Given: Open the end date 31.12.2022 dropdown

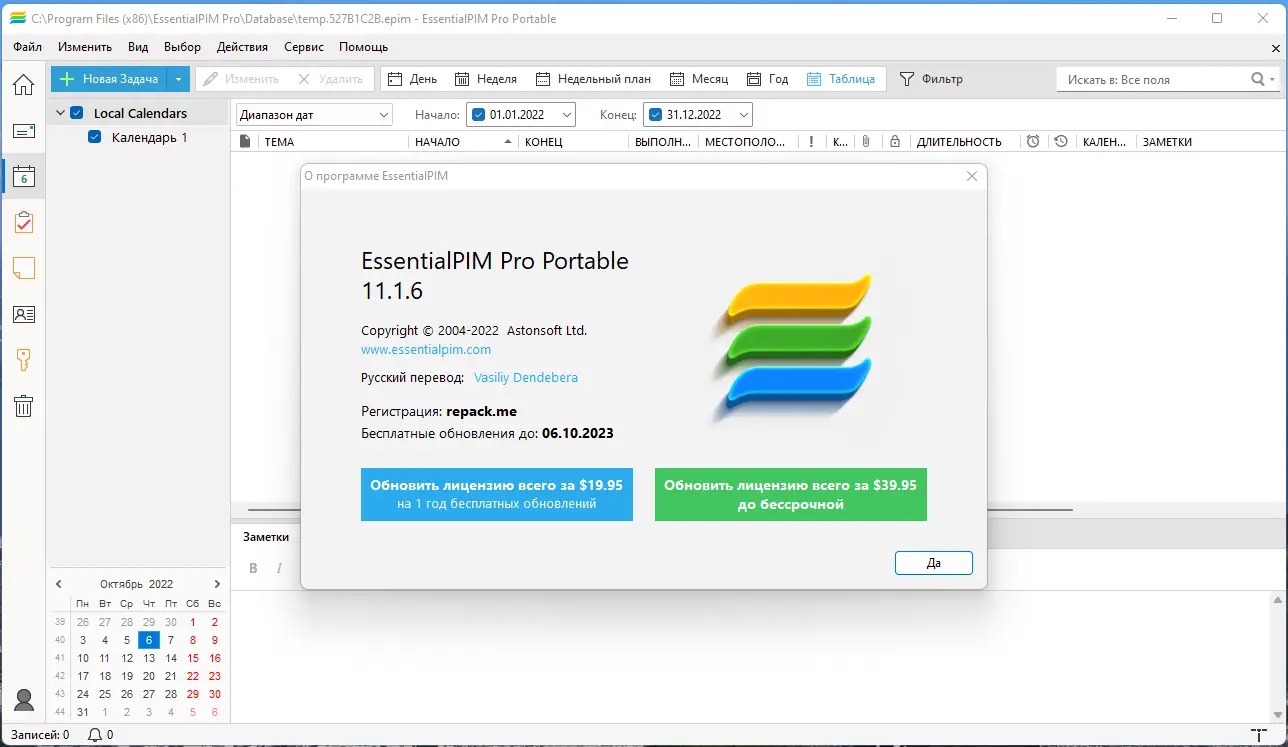Looking at the screenshot, I should point(743,114).
